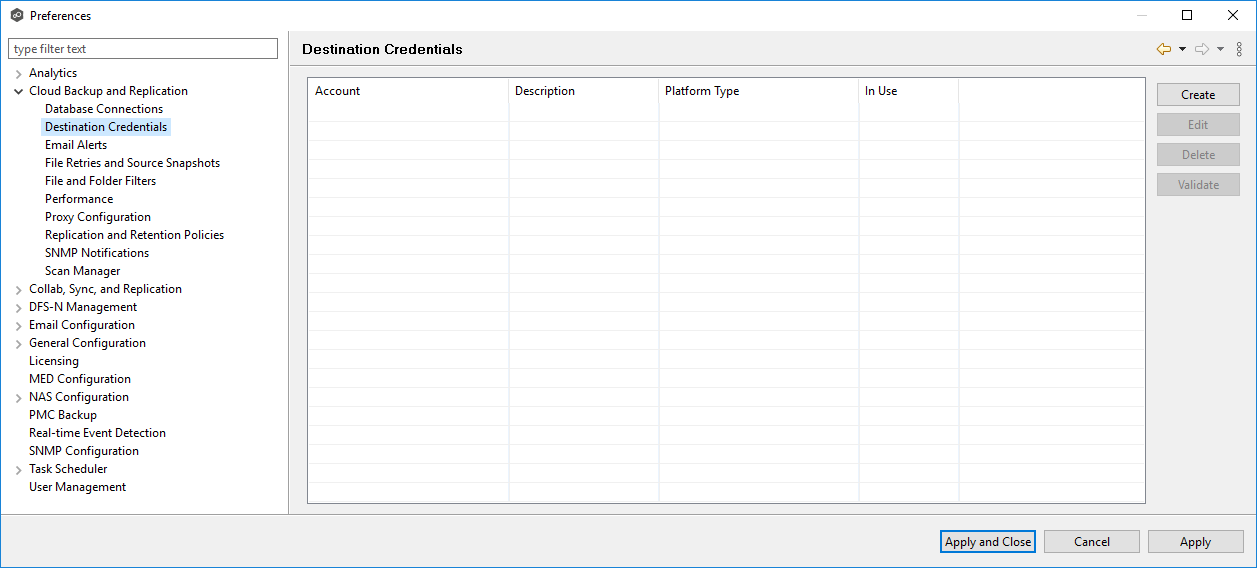Open Email Alerts preferences page

(76, 145)
